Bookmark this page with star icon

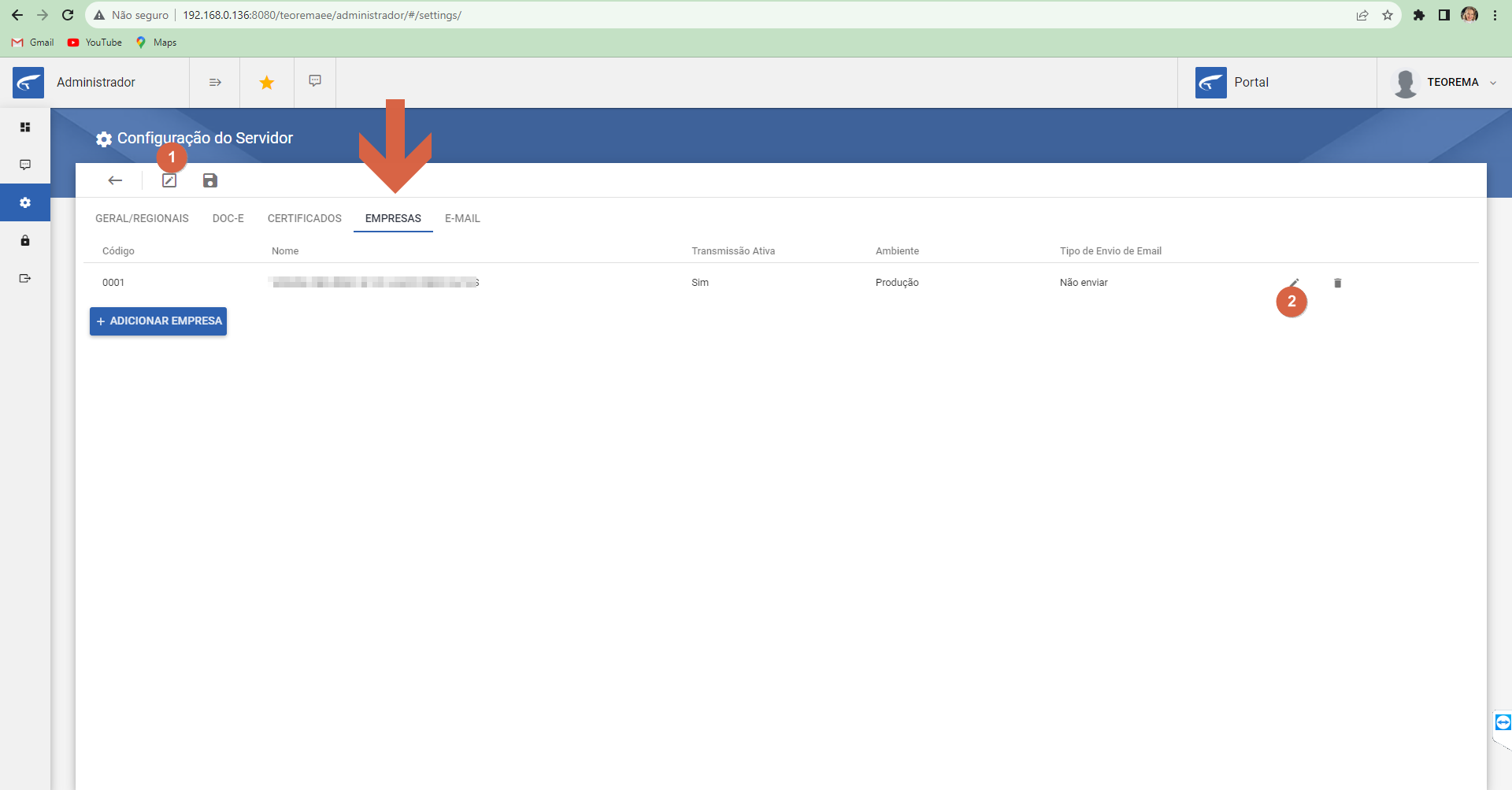pos(1388,15)
